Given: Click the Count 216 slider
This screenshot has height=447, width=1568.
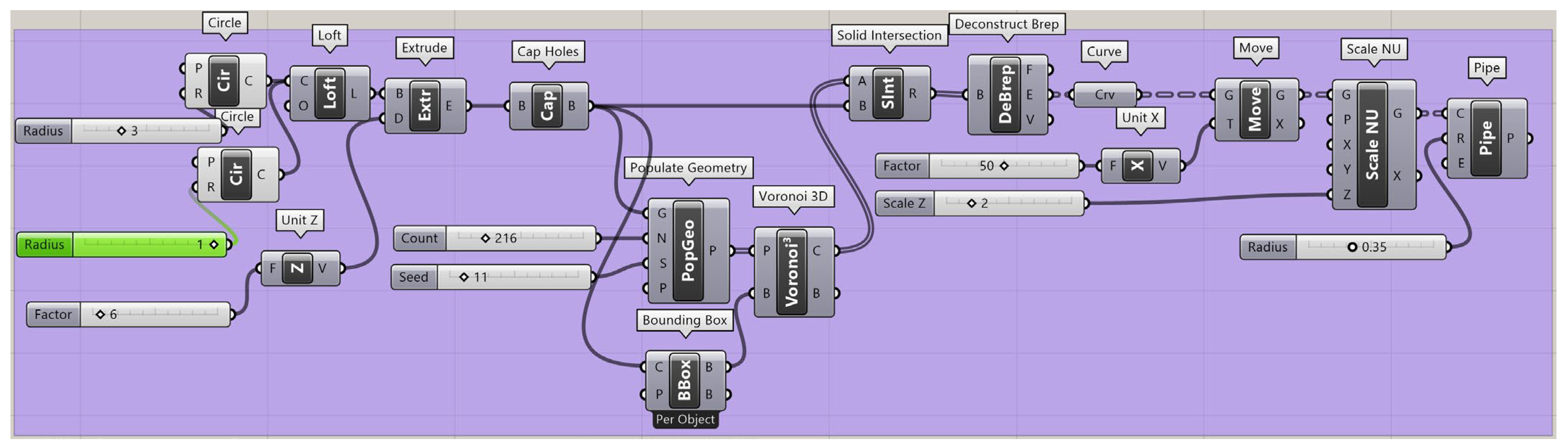Looking at the screenshot, I should pos(495,238).
